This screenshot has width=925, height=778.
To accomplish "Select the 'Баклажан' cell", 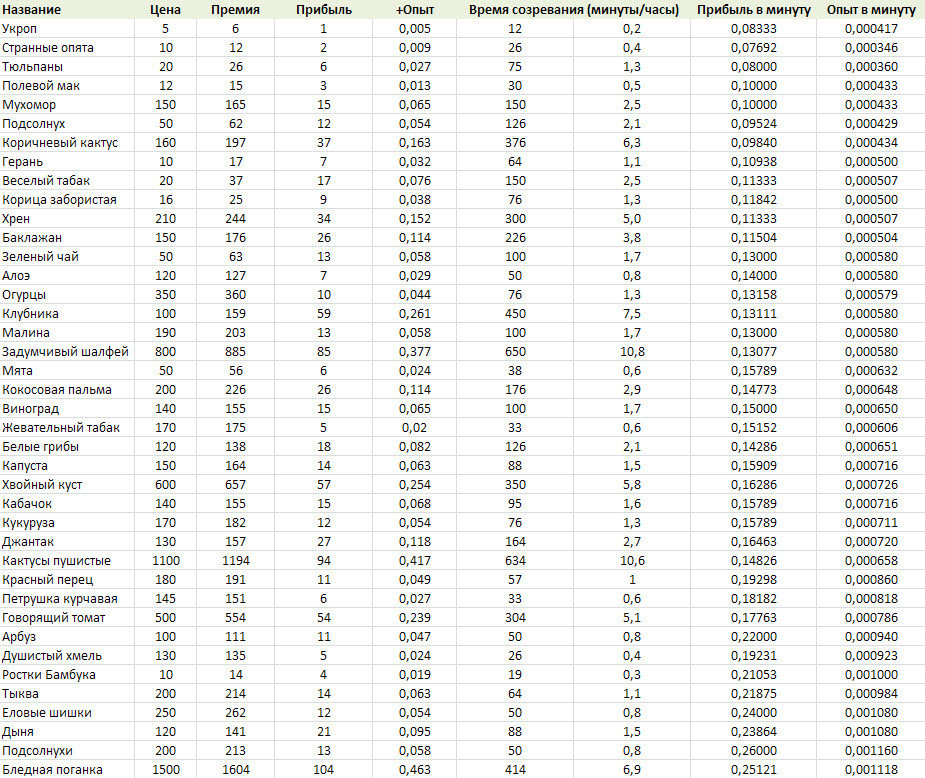I will click(32, 238).
